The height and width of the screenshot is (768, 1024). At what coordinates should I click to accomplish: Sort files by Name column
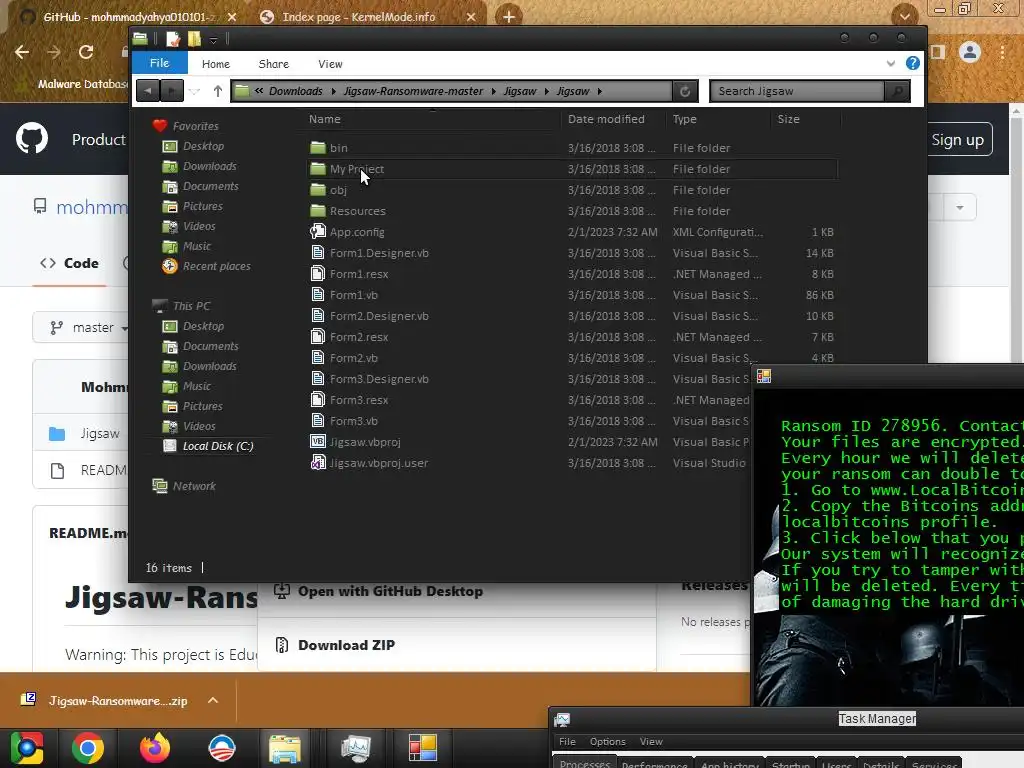coord(325,119)
